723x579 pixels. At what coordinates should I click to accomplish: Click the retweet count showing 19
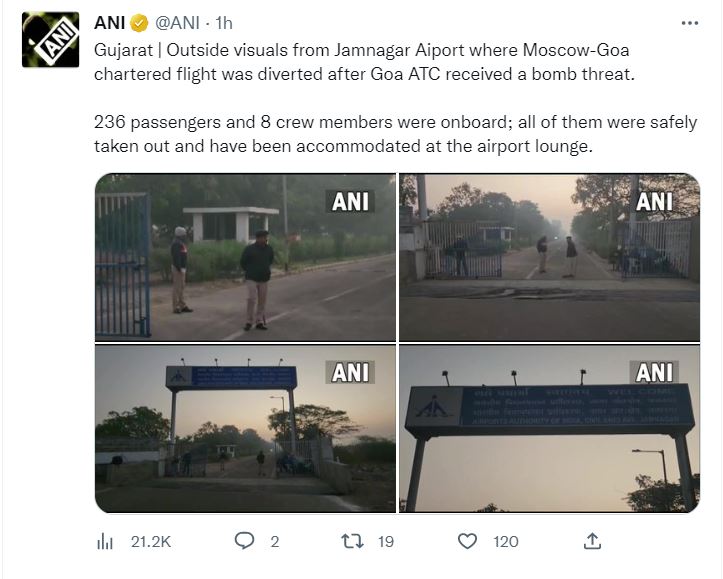pos(385,541)
